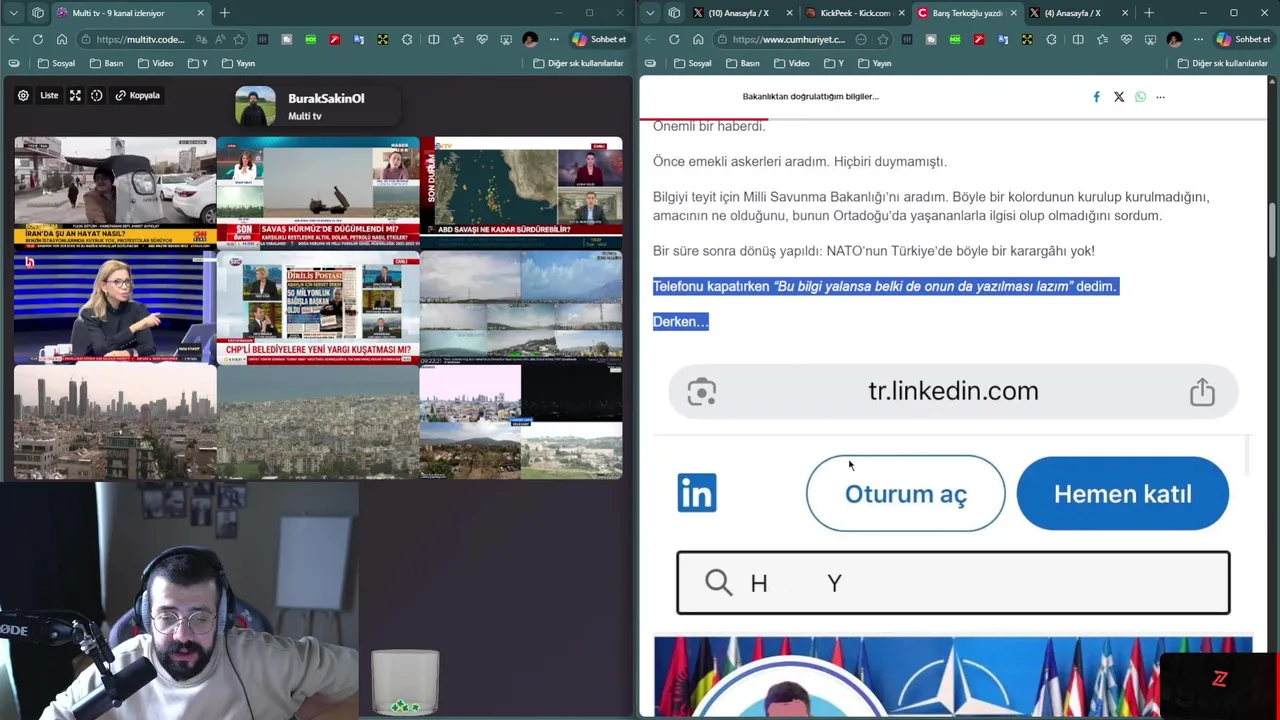Toggle fullscreen grid icon in Multi tv
This screenshot has width=1280, height=720.
tap(75, 95)
